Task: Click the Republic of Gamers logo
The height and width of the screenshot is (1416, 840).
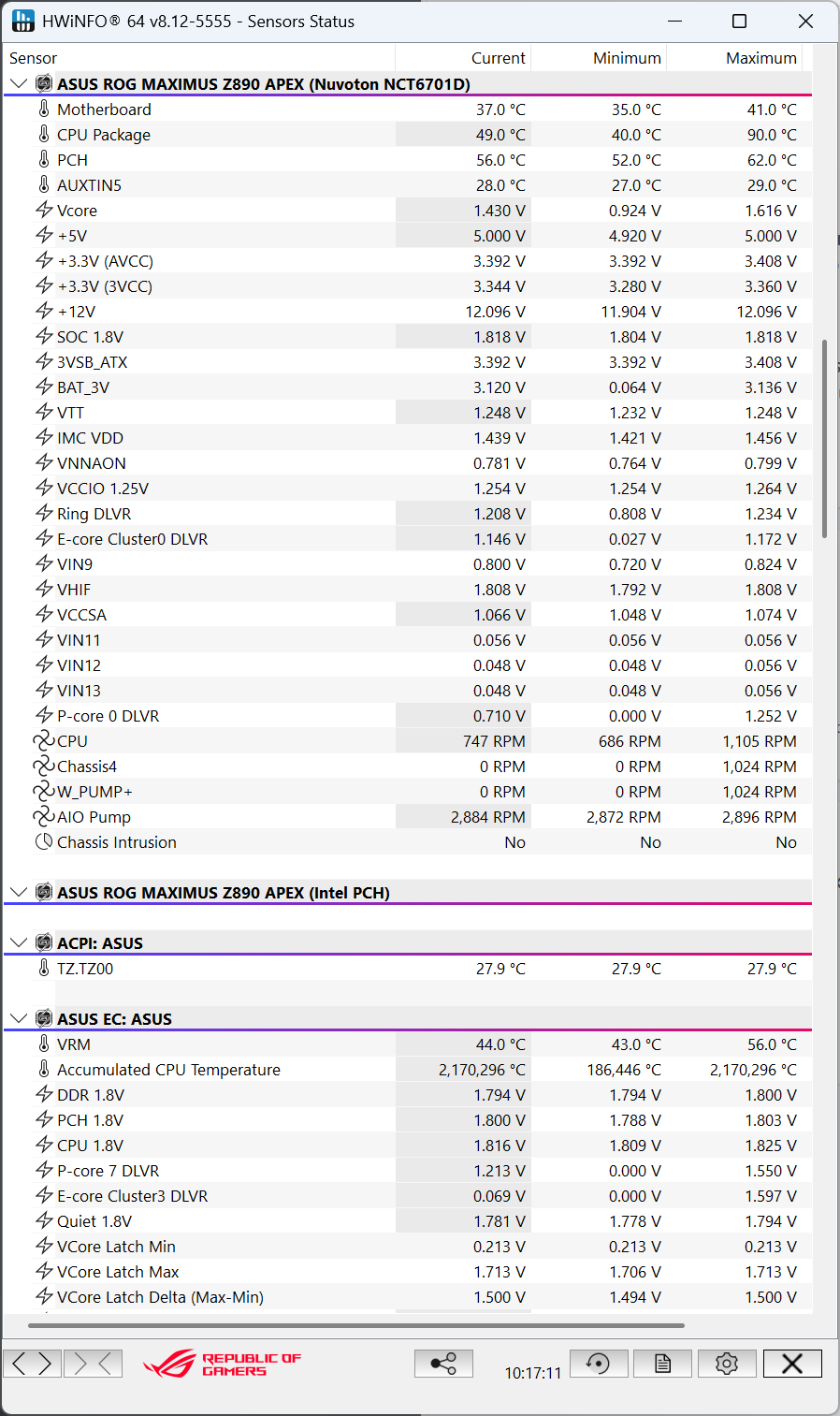Action: 223,1364
